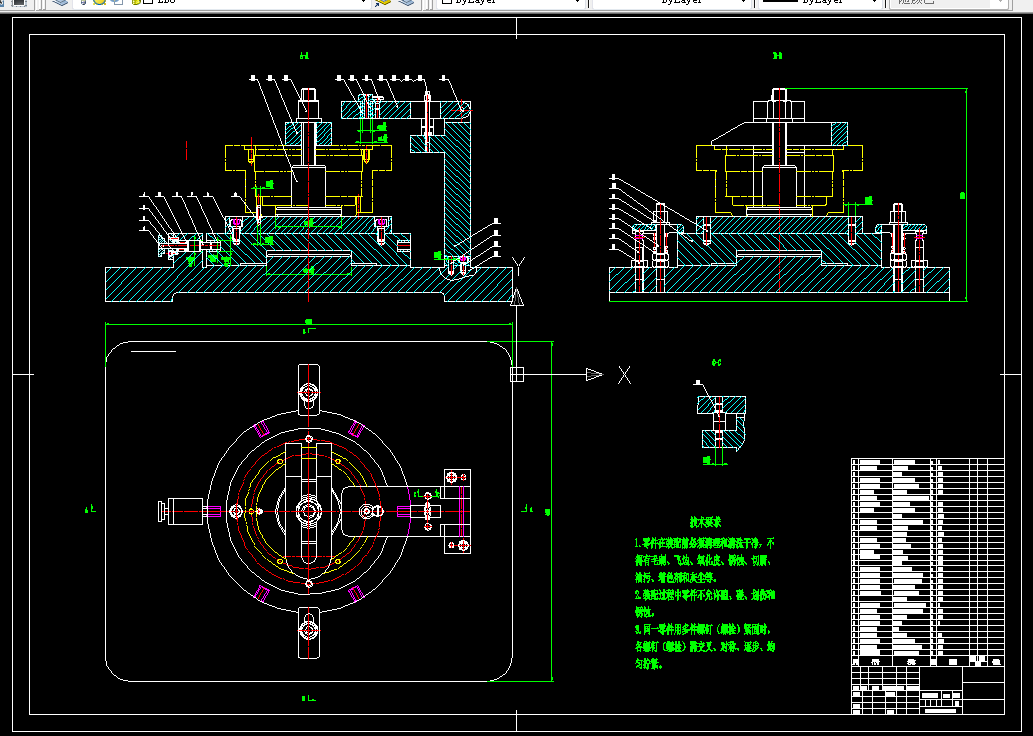Toggle the layer freeze sun icon
The width and height of the screenshot is (1033, 736).
[99, 2]
